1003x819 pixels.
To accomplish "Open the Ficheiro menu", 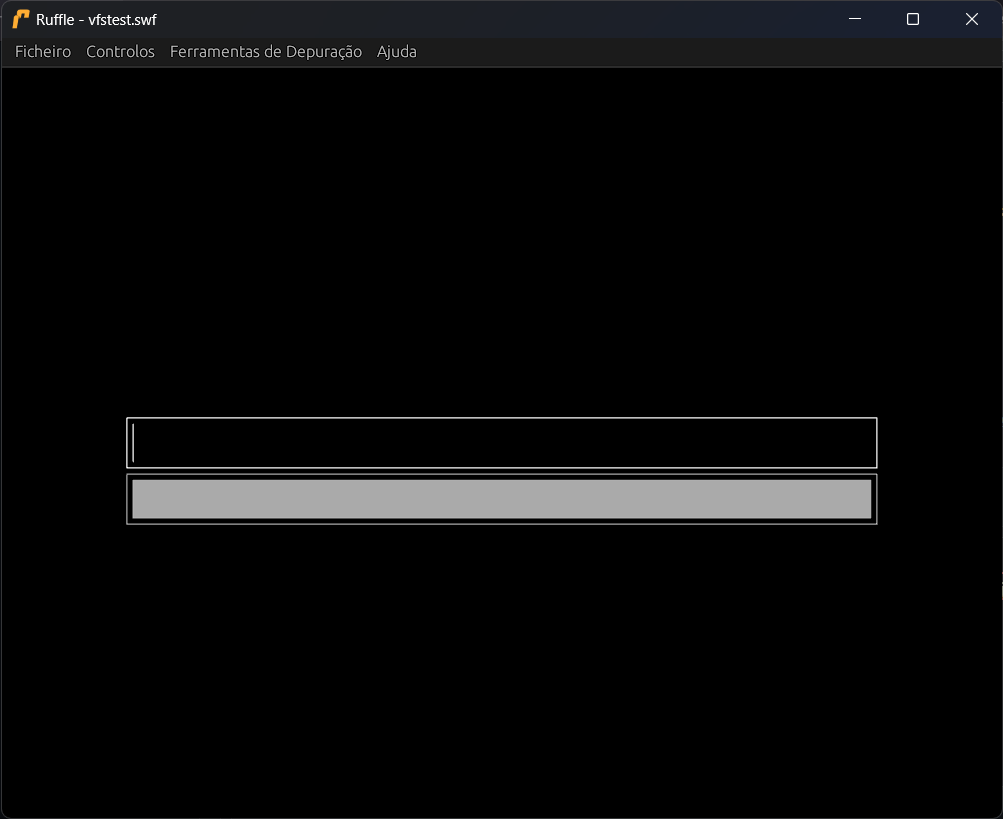I will tap(42, 51).
